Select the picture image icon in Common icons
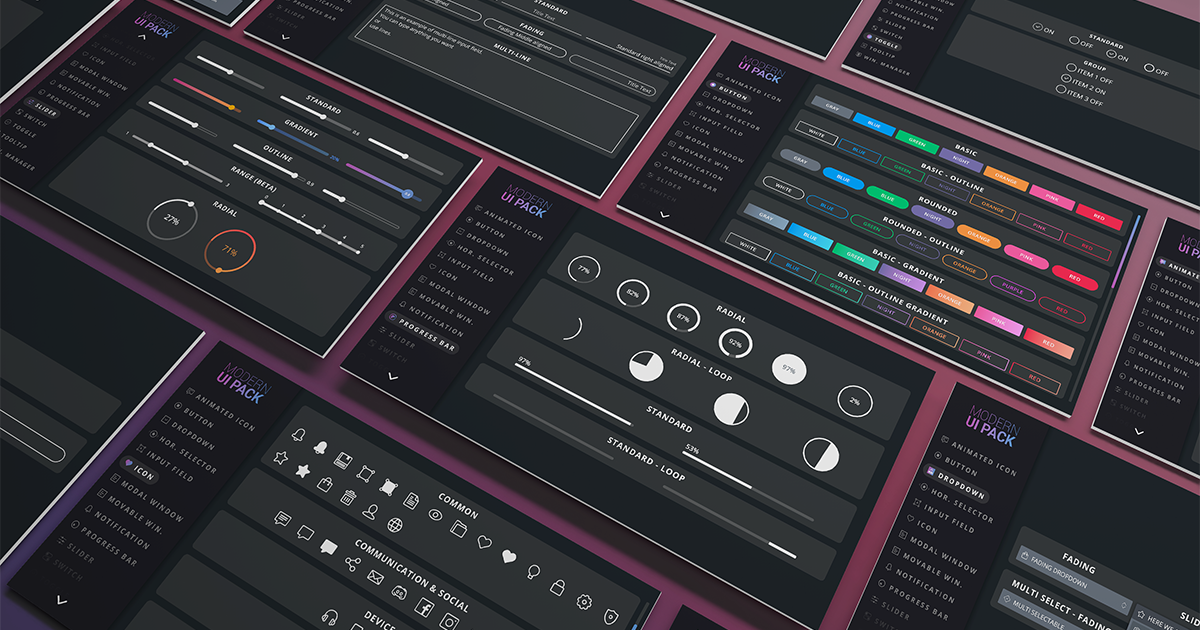Image resolution: width=1200 pixels, height=630 pixels. tap(343, 461)
